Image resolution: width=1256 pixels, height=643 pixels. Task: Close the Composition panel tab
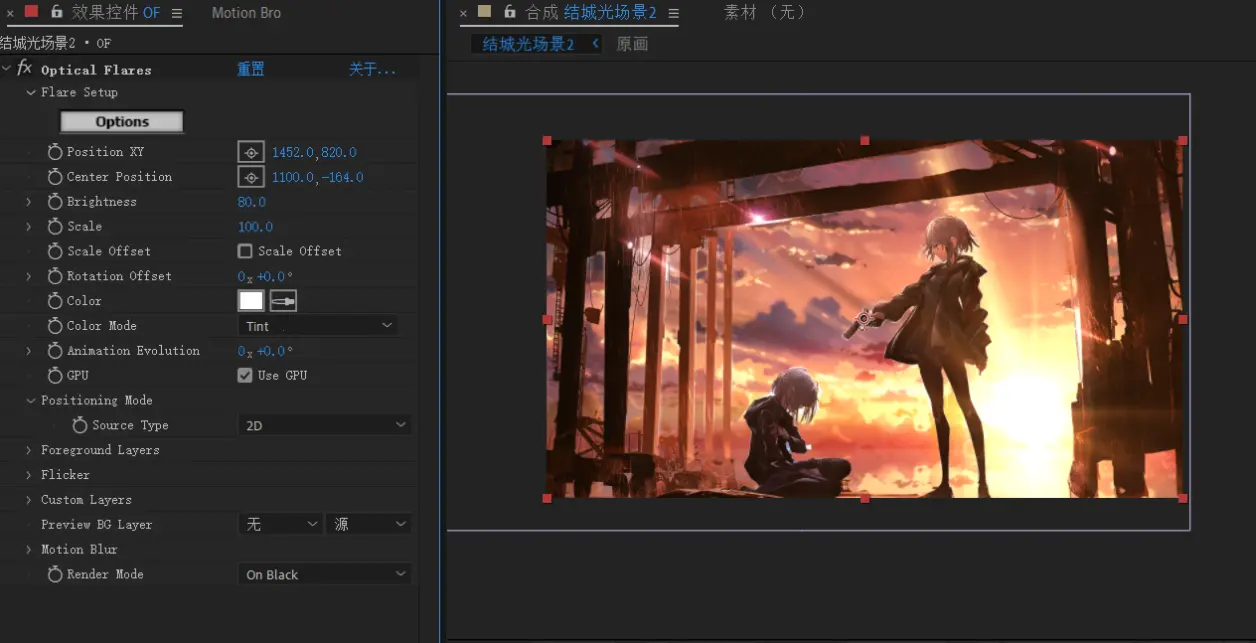tap(464, 14)
